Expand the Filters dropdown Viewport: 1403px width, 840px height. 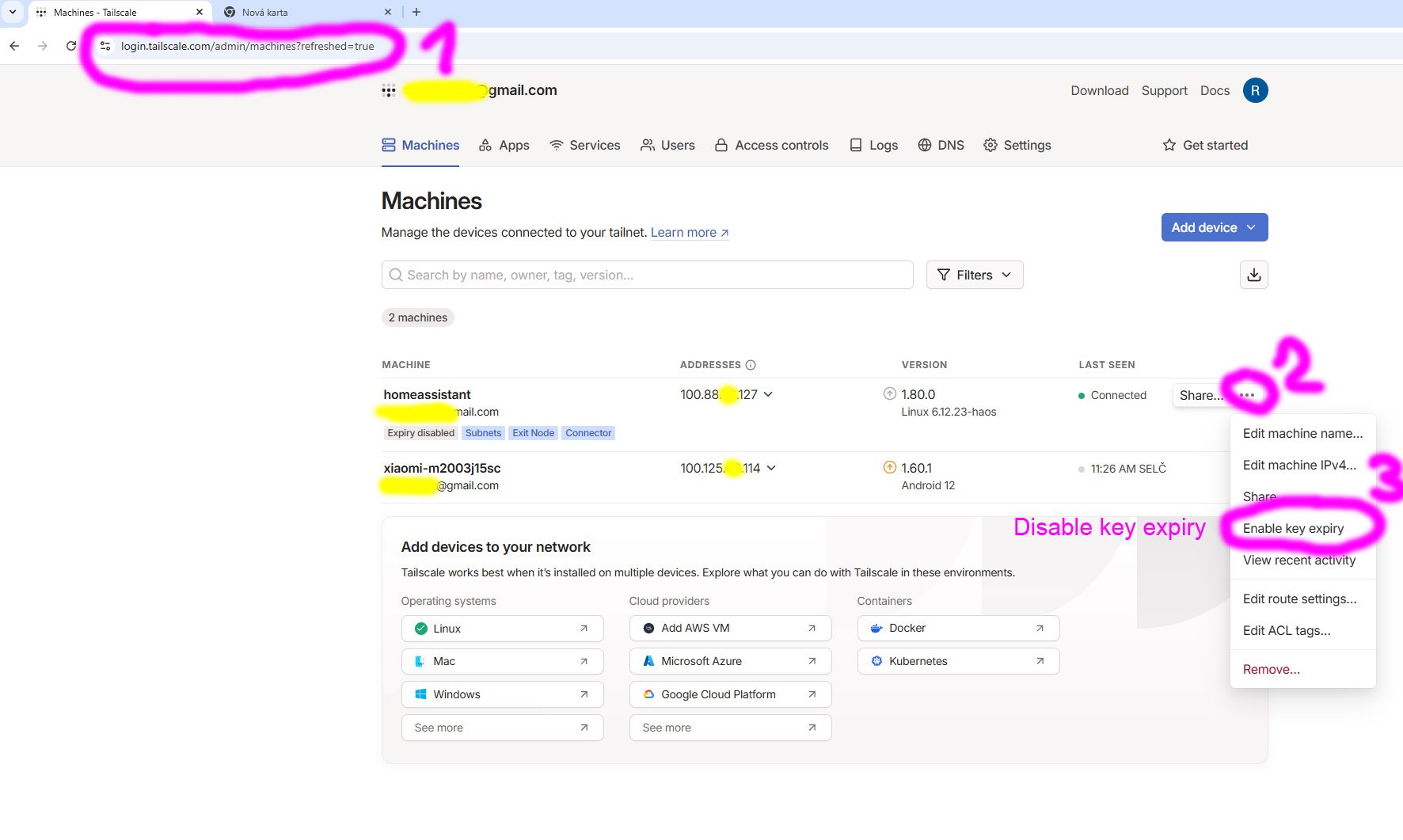(975, 275)
